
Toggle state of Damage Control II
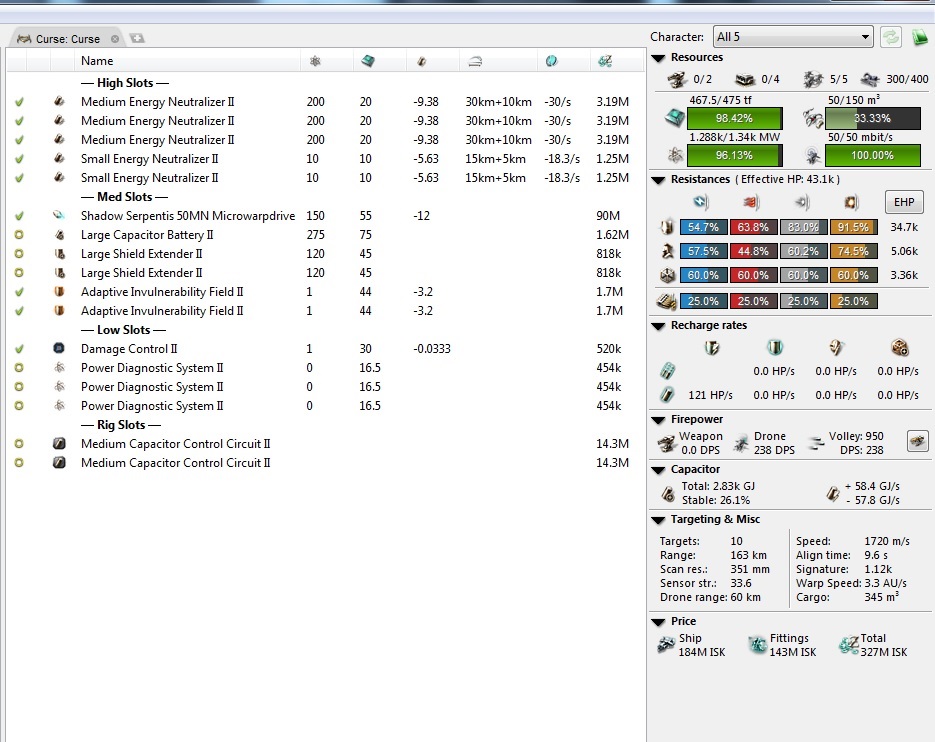click(19, 349)
